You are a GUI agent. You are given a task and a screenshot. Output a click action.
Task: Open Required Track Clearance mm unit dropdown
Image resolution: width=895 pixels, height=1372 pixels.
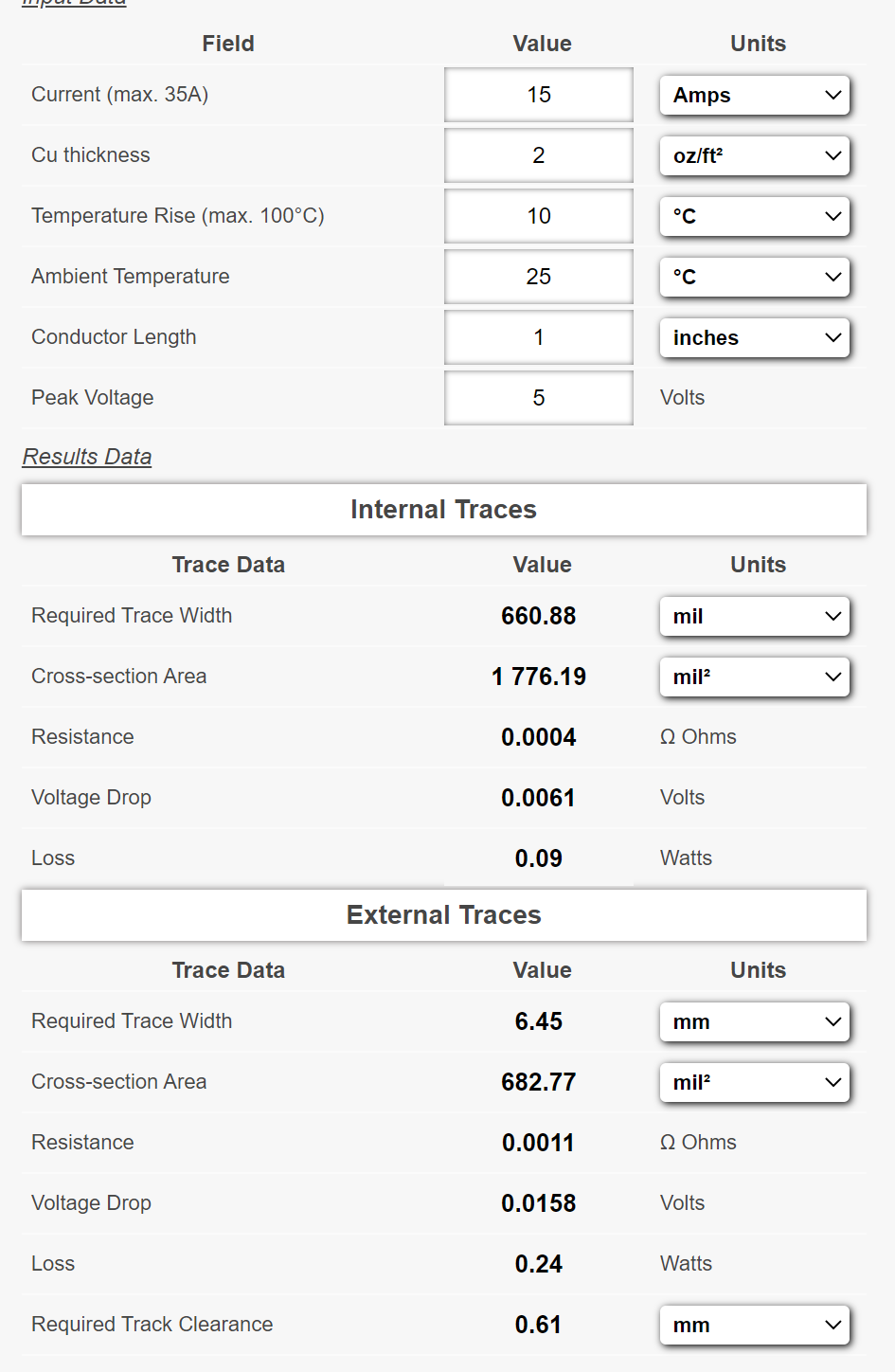pos(754,1326)
